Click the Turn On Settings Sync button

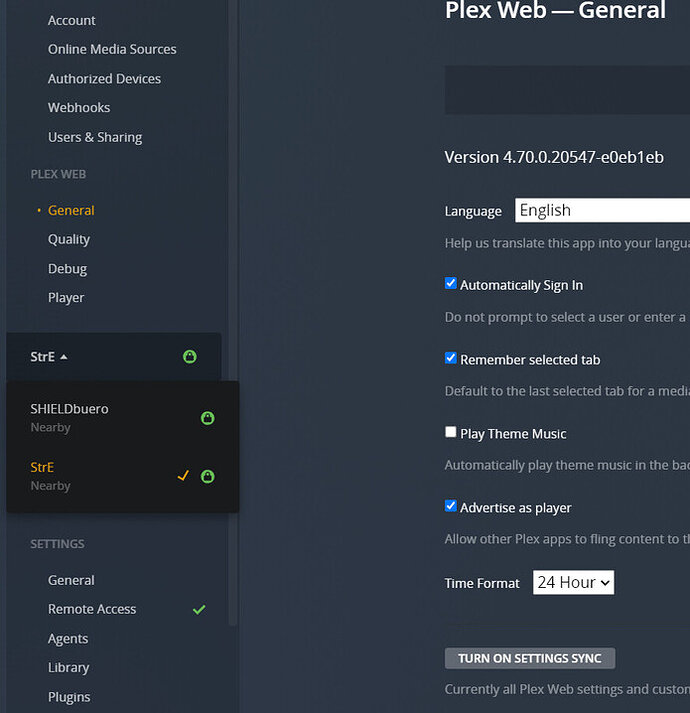(530, 658)
